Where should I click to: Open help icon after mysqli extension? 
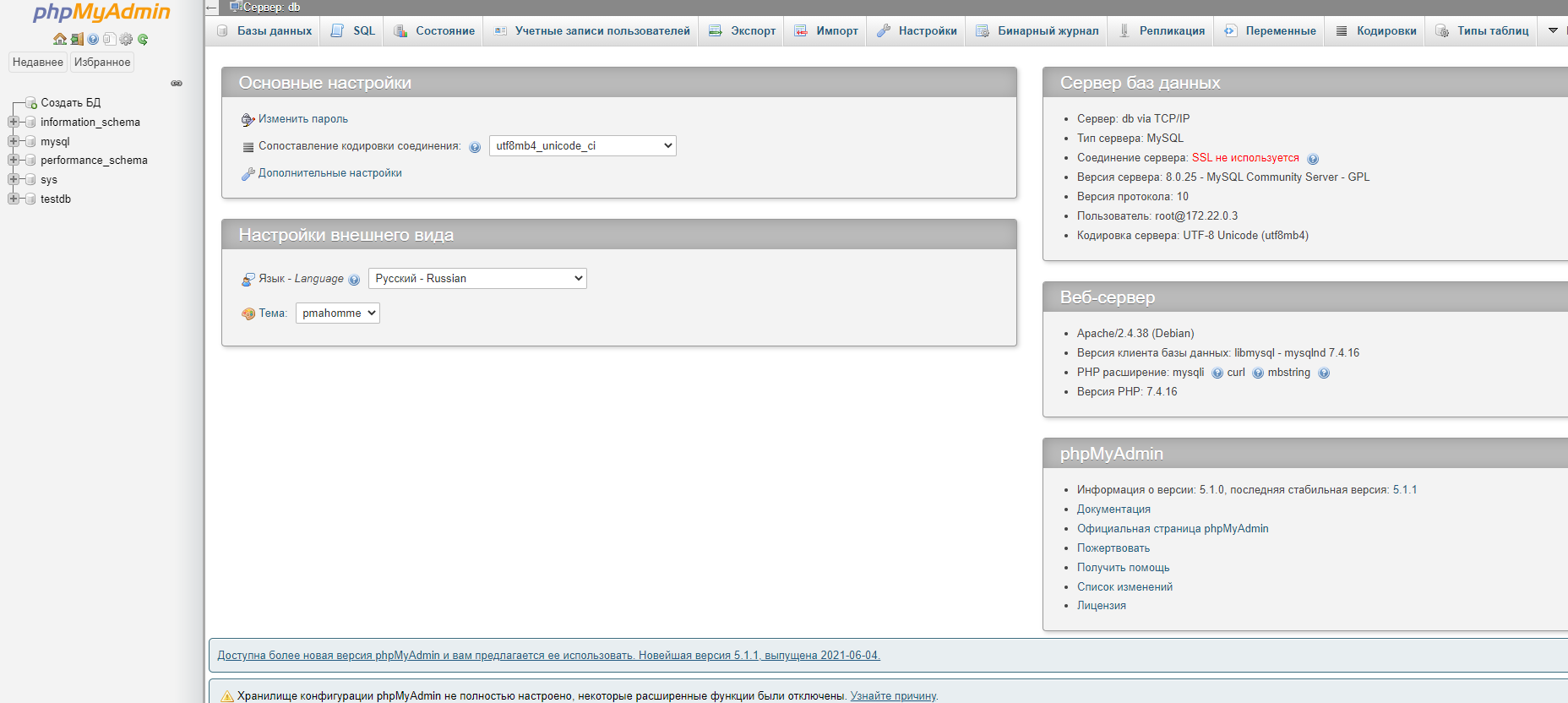[1217, 373]
